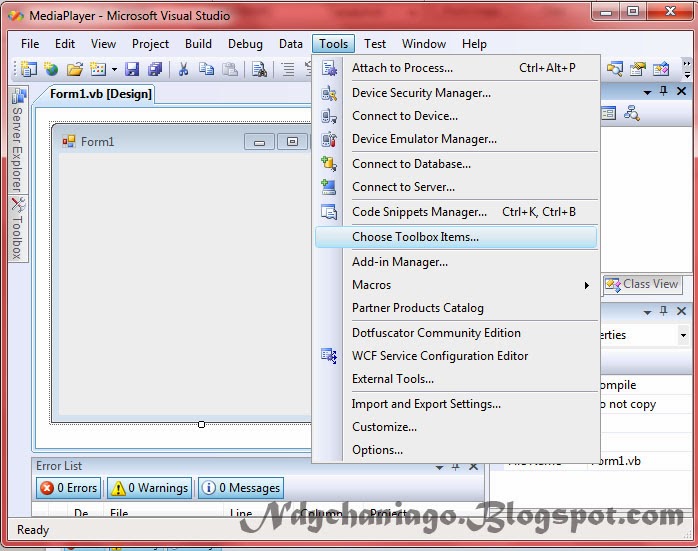This screenshot has width=698, height=551.
Task: Open the Test menu
Action: tap(375, 44)
